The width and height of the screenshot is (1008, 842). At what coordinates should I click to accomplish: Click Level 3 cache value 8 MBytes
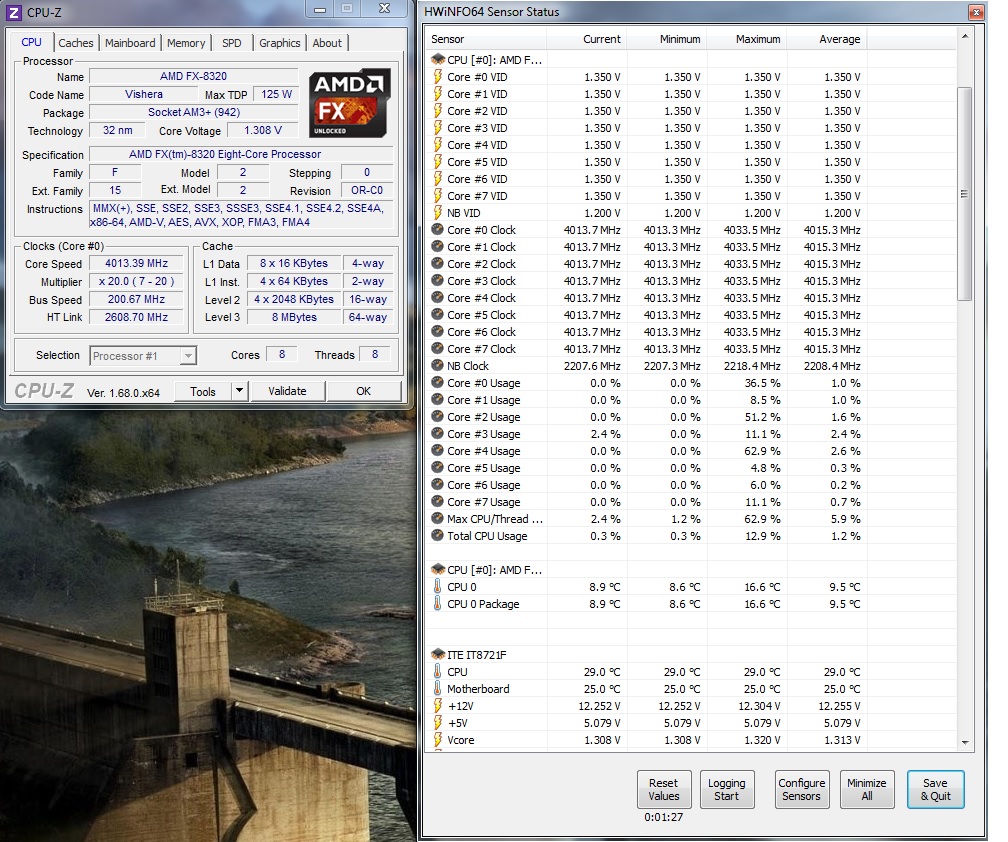[294, 317]
